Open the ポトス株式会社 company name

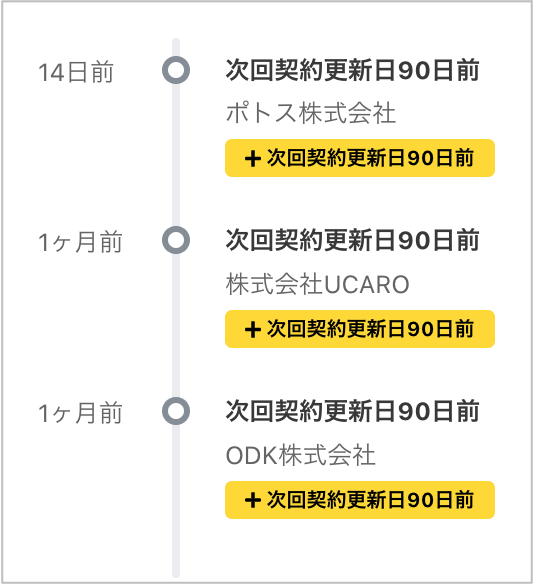click(311, 113)
